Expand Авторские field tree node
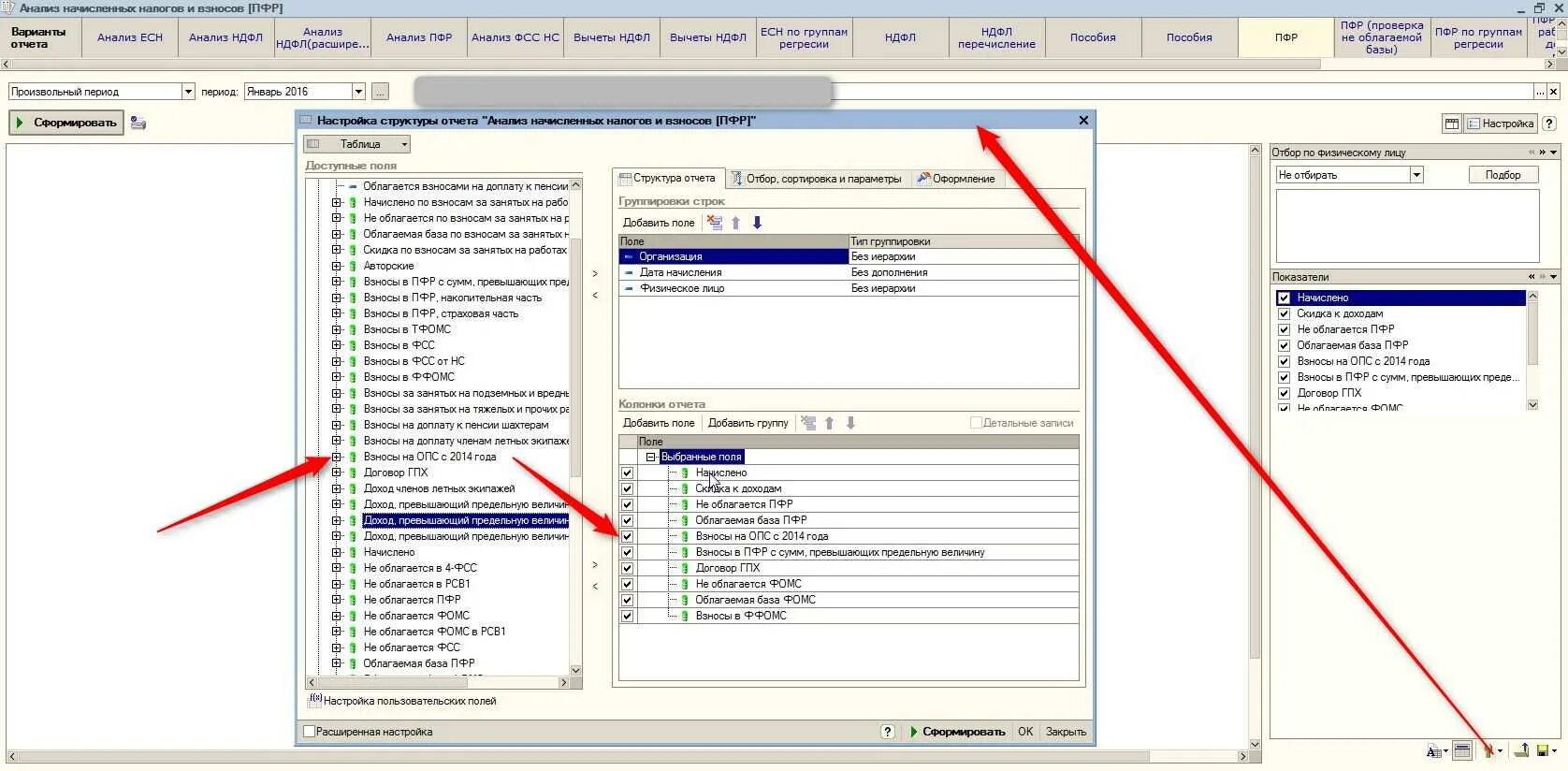1568x771 pixels. point(337,266)
